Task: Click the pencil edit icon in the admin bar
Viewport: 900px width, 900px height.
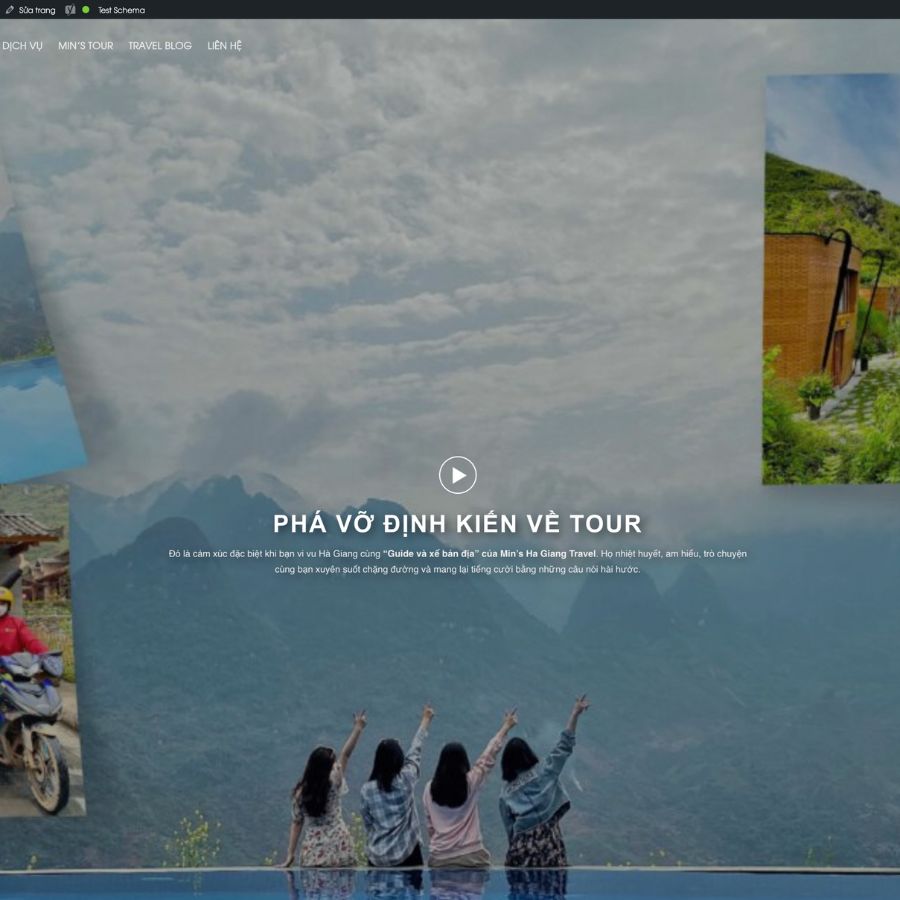Action: point(10,9)
